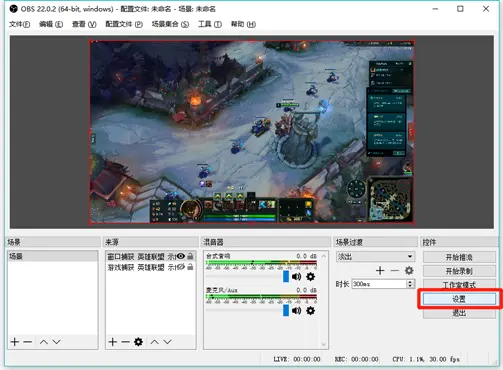Click the 开始录制 start recording button

[459, 271]
